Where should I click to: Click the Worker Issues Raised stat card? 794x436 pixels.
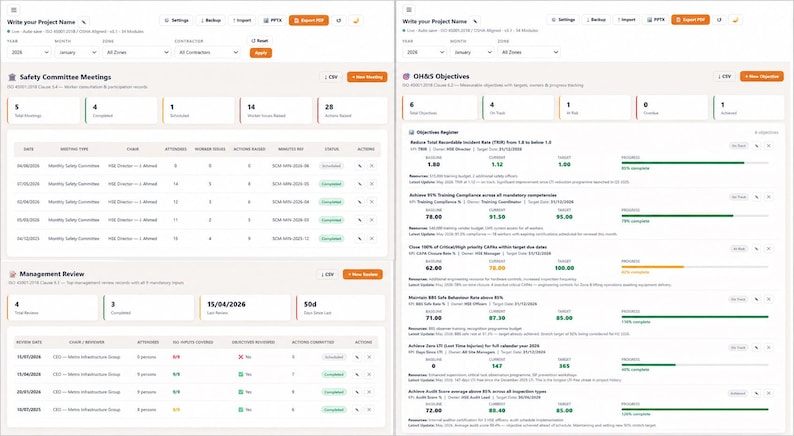(x=276, y=110)
